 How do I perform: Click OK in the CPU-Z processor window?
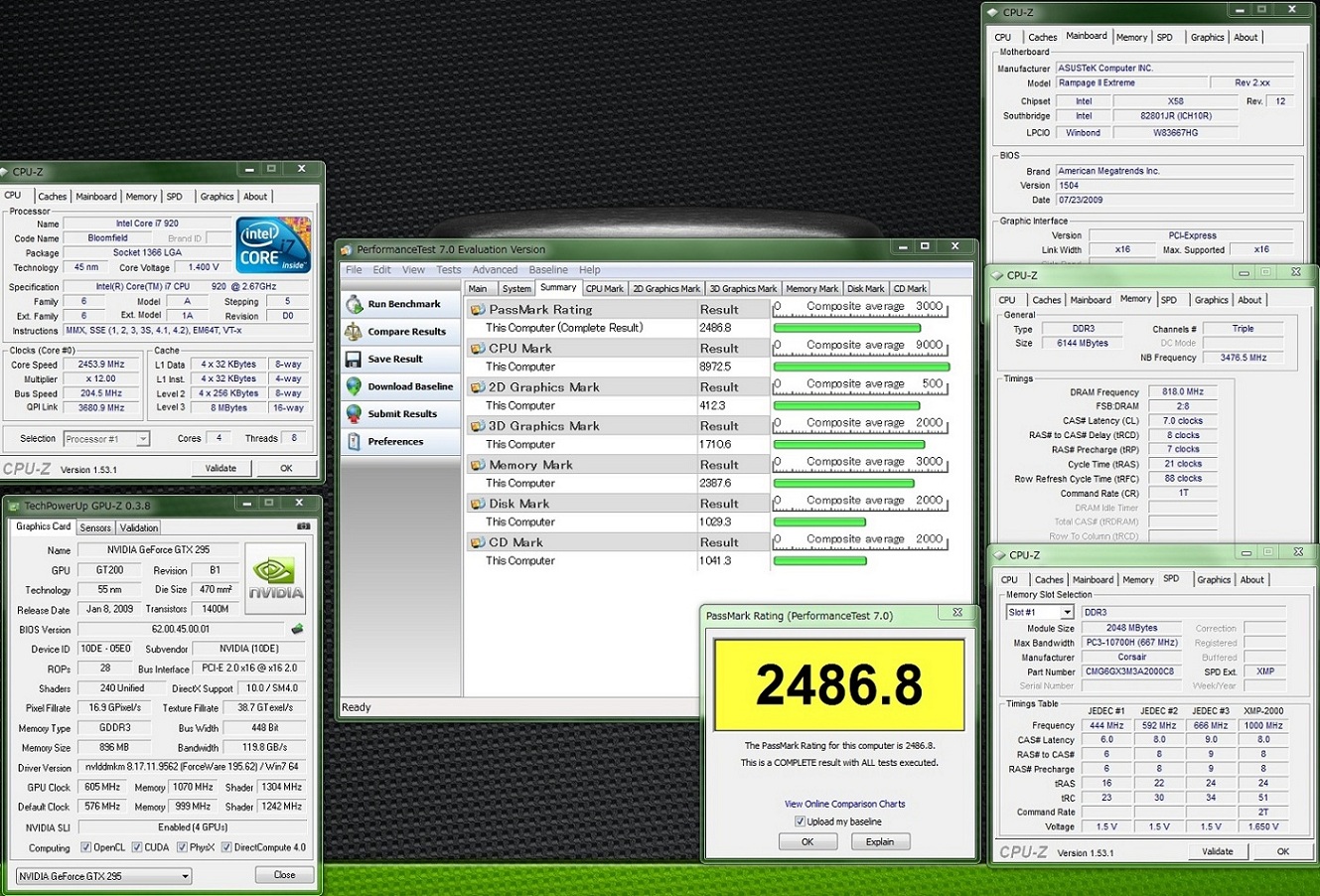[x=286, y=468]
